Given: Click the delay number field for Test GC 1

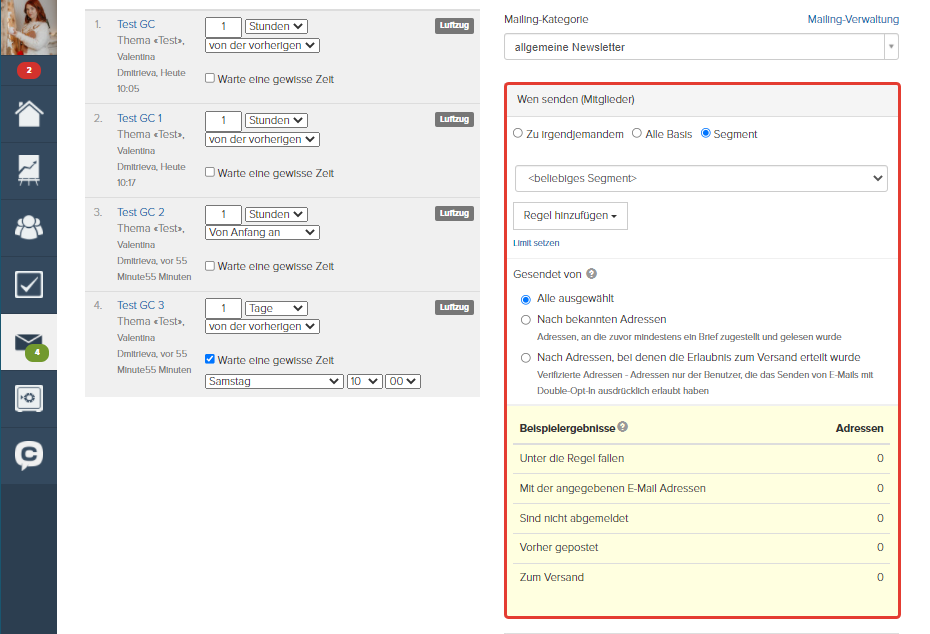Looking at the screenshot, I should [x=224, y=120].
